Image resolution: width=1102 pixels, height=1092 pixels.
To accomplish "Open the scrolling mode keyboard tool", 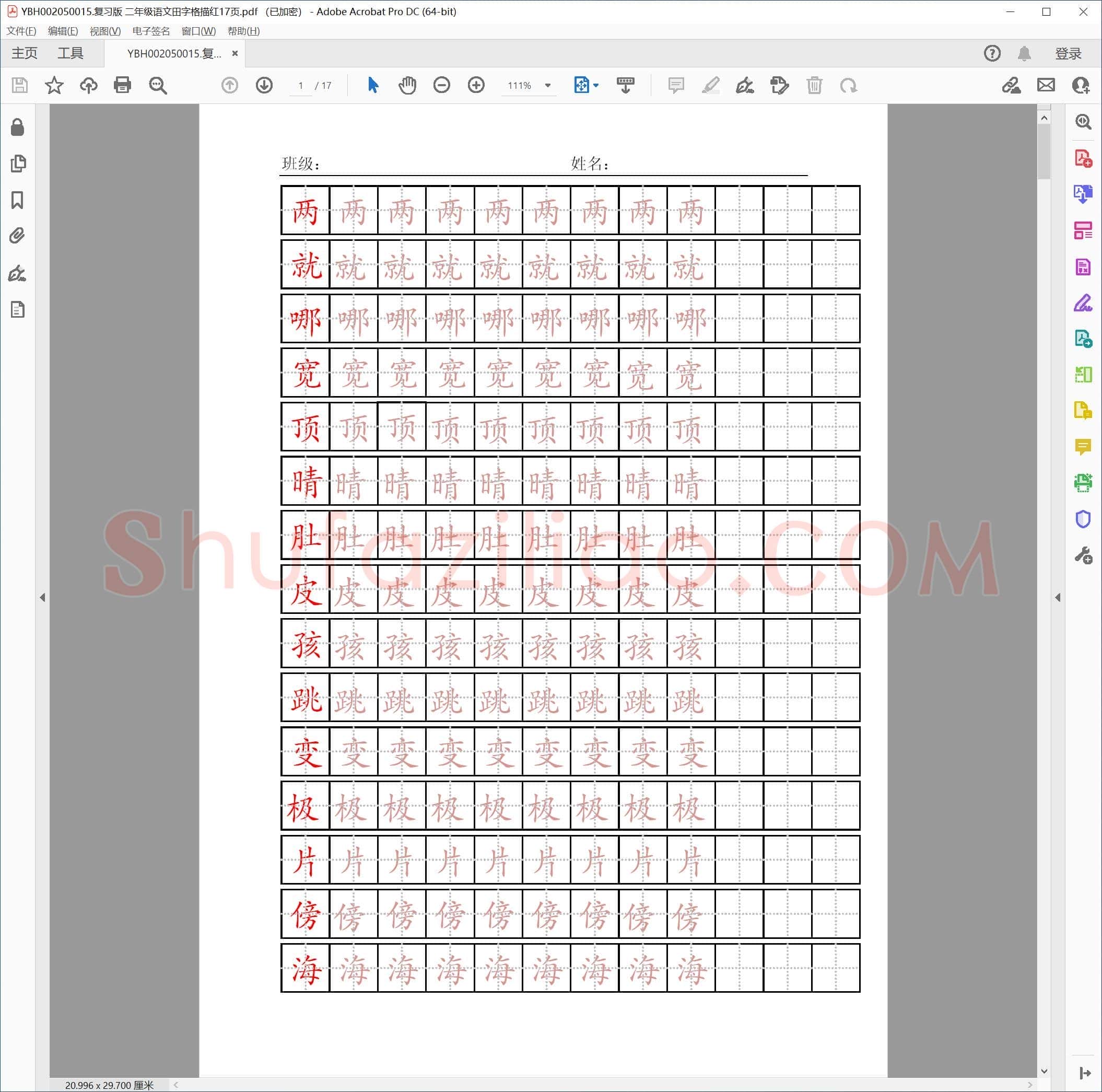I will [626, 86].
